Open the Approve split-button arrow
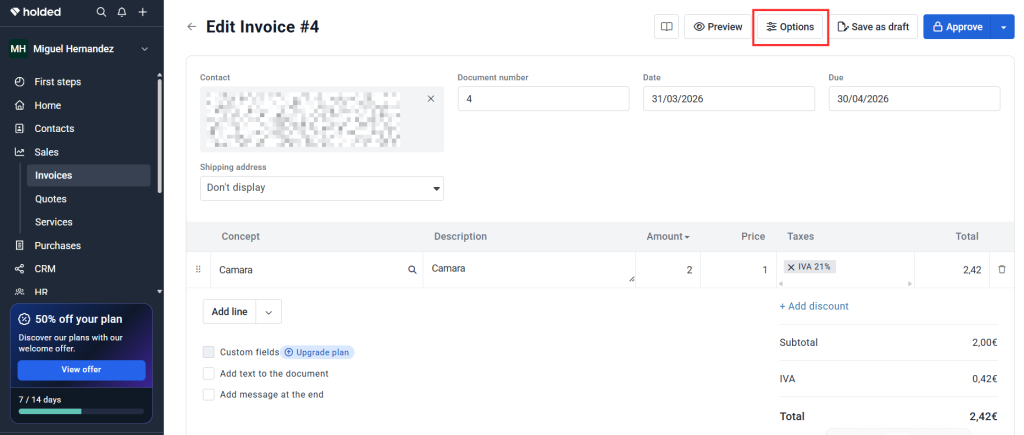This screenshot has height=435, width=1024. 1003,27
